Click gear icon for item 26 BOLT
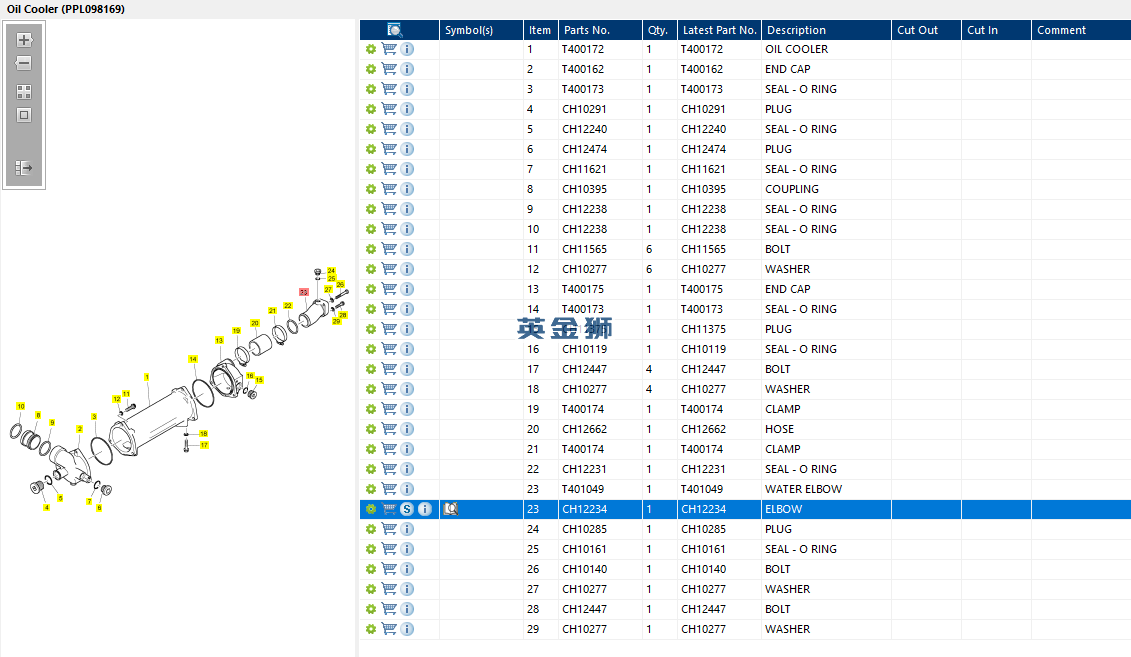Image resolution: width=1131 pixels, height=657 pixels. pos(371,569)
